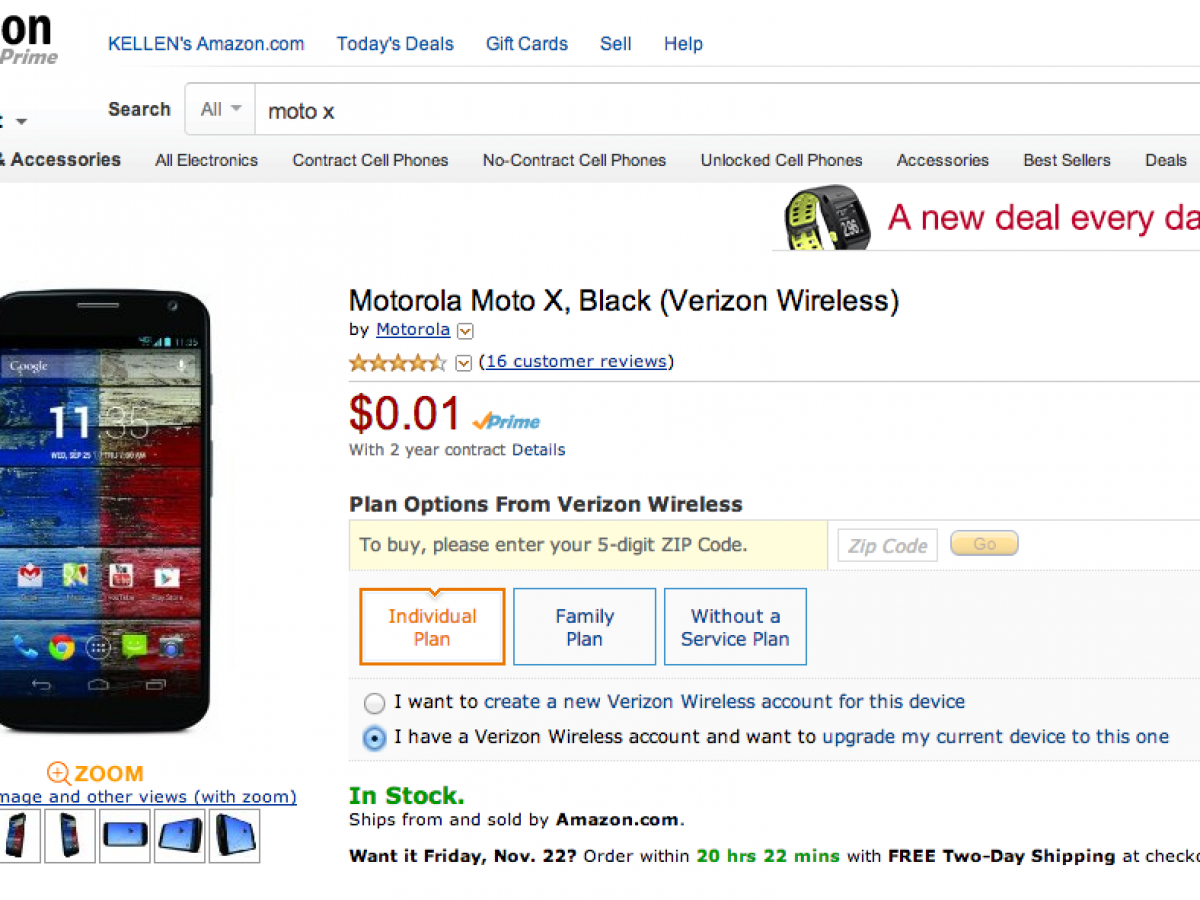Select upgrade my current device radio button

(x=374, y=738)
